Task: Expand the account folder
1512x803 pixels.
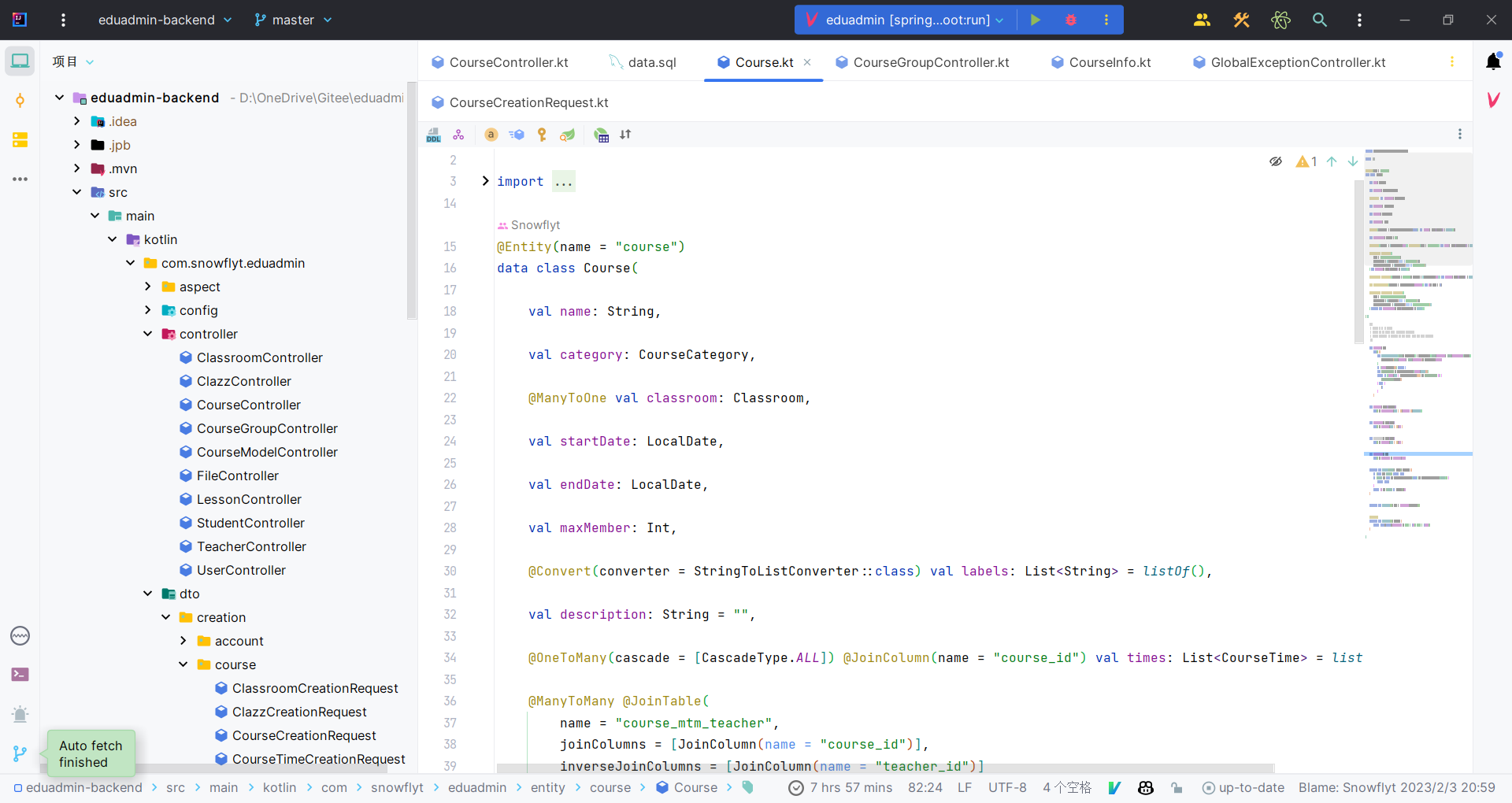Action: point(183,641)
